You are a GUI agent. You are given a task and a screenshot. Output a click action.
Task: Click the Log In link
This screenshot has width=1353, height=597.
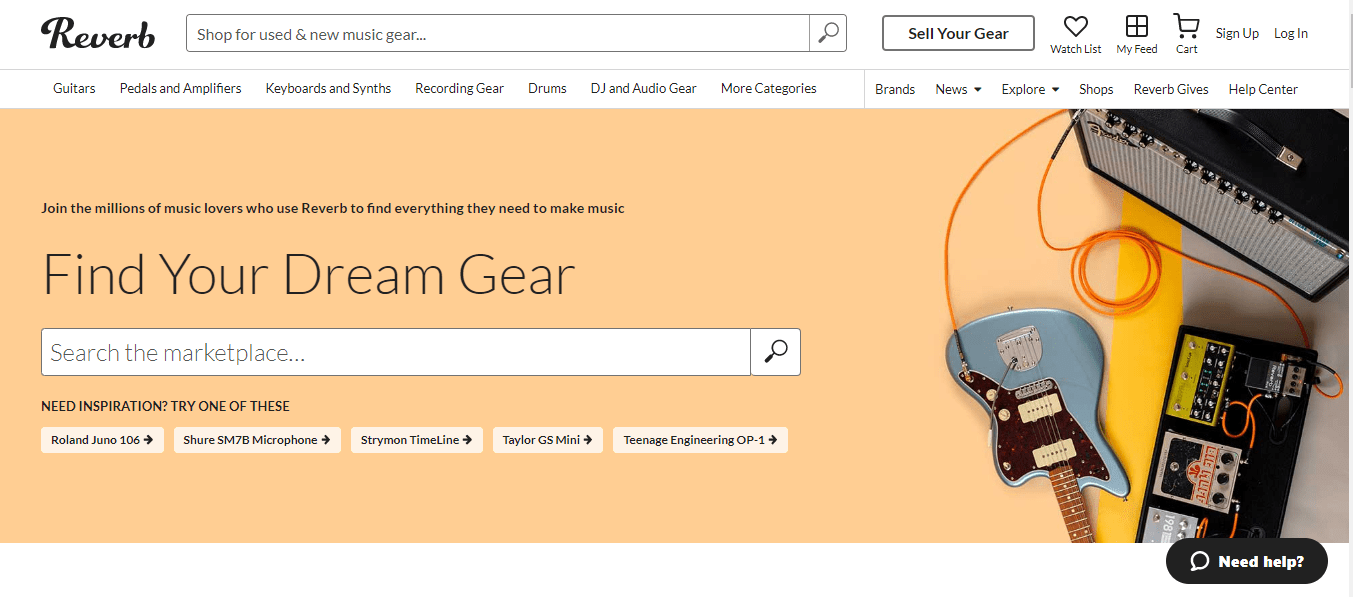(1290, 33)
